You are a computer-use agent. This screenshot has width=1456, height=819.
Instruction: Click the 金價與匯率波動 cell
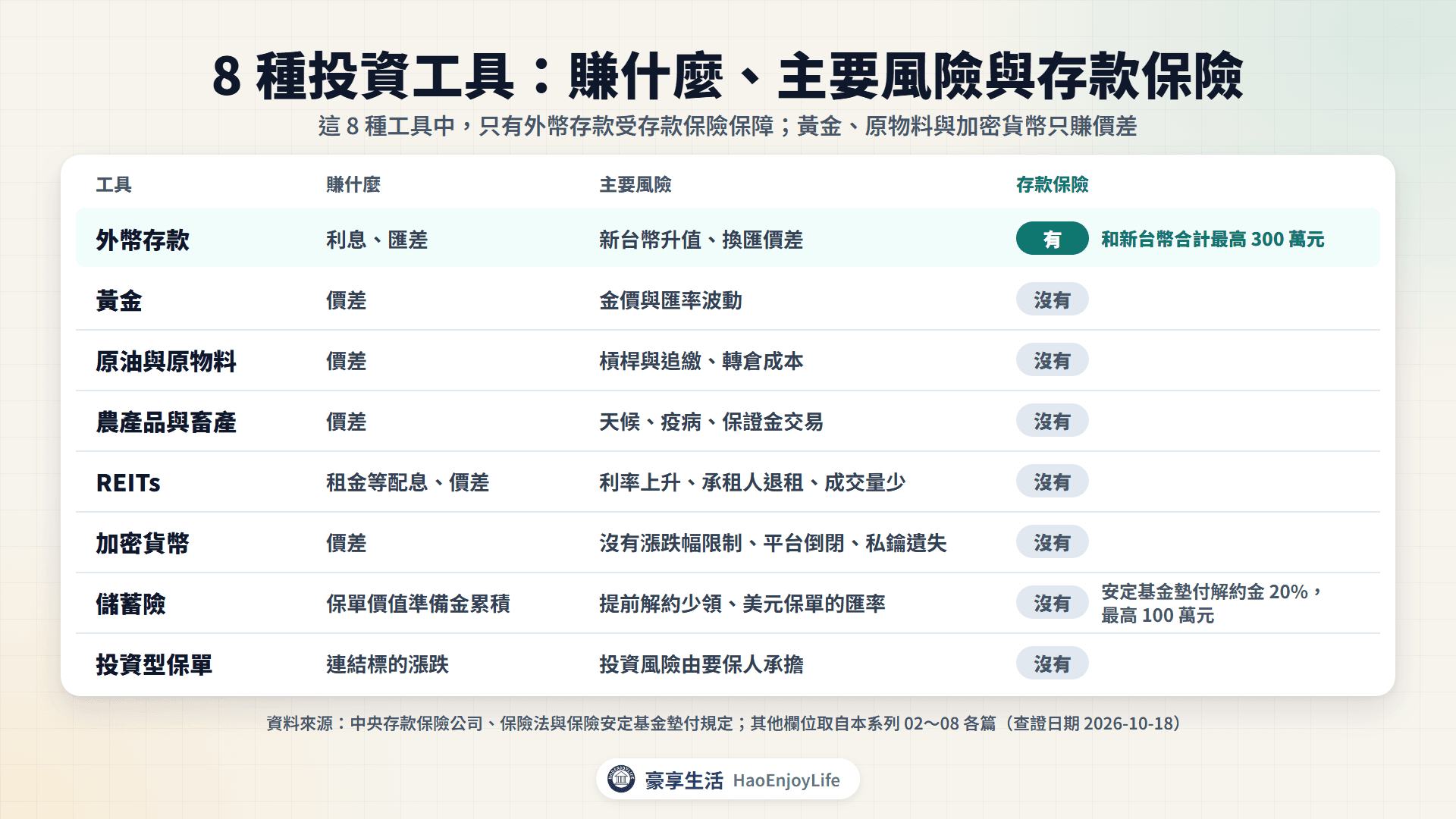click(670, 300)
